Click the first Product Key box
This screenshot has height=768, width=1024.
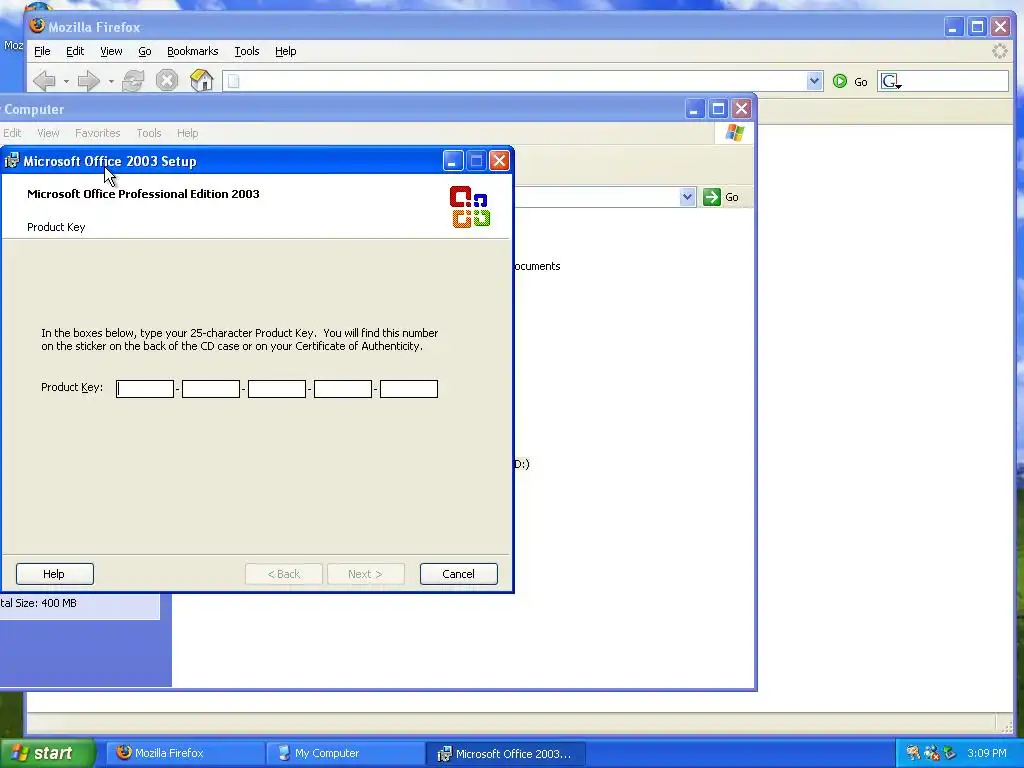pyautogui.click(x=145, y=389)
